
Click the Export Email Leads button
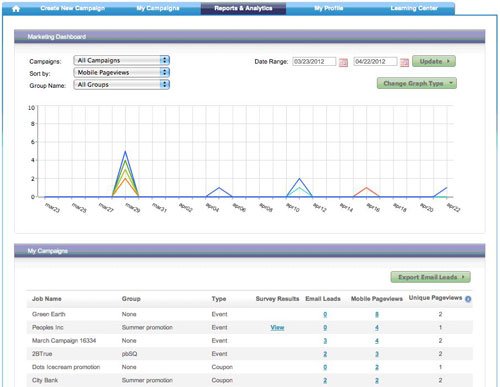(x=430, y=277)
